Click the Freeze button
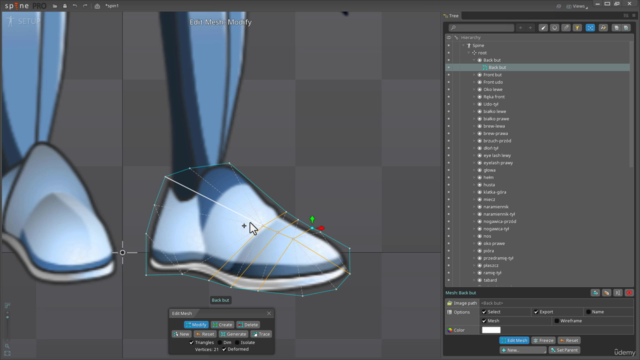Image resolution: width=640 pixels, height=360 pixels. [543, 340]
